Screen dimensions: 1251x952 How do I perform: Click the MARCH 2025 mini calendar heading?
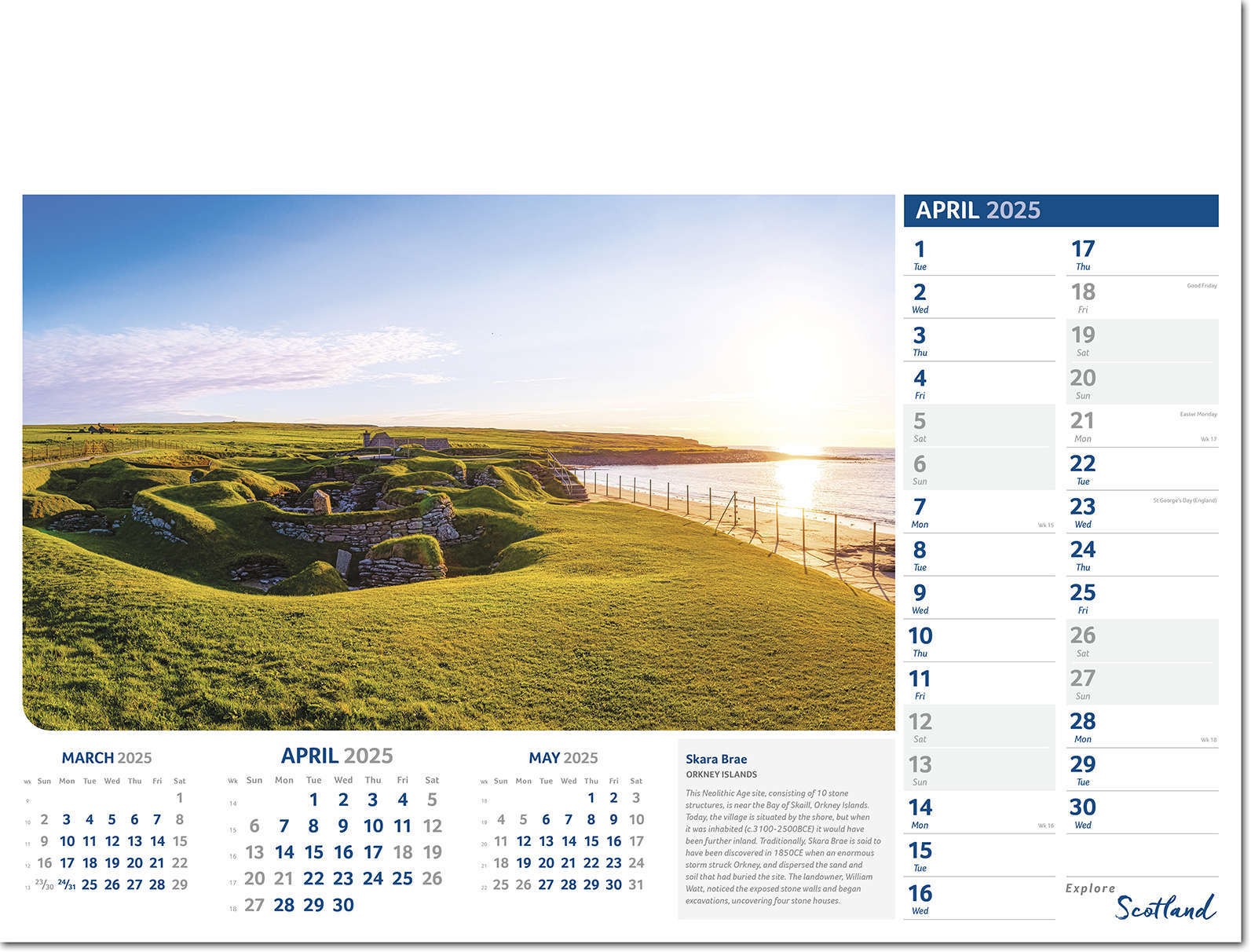pos(107,758)
